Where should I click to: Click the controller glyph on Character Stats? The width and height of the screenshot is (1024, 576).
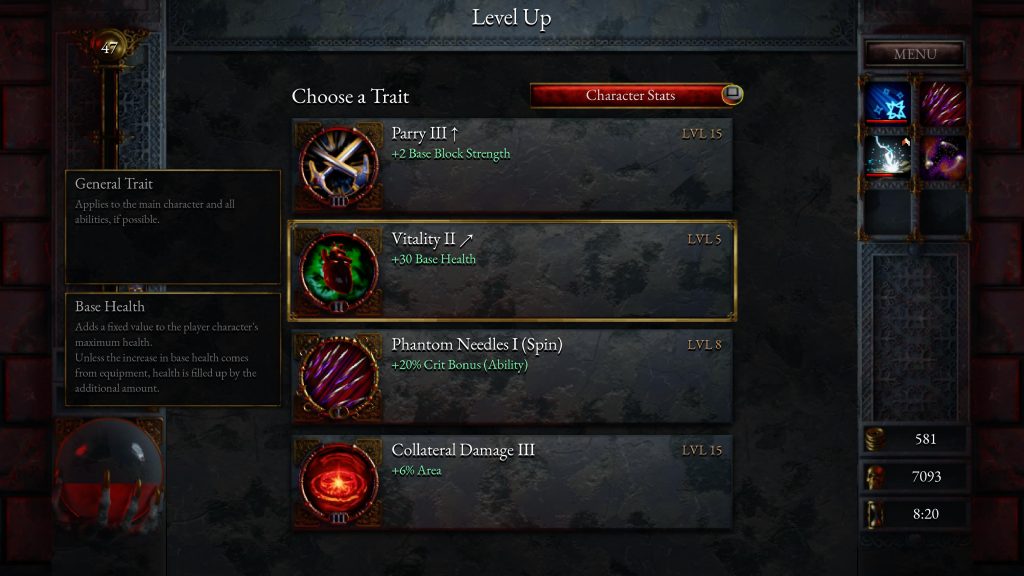pyautogui.click(x=731, y=94)
